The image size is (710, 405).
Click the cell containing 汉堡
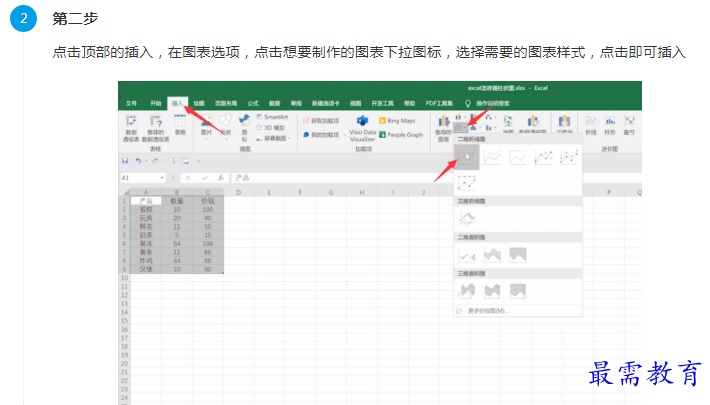click(146, 269)
